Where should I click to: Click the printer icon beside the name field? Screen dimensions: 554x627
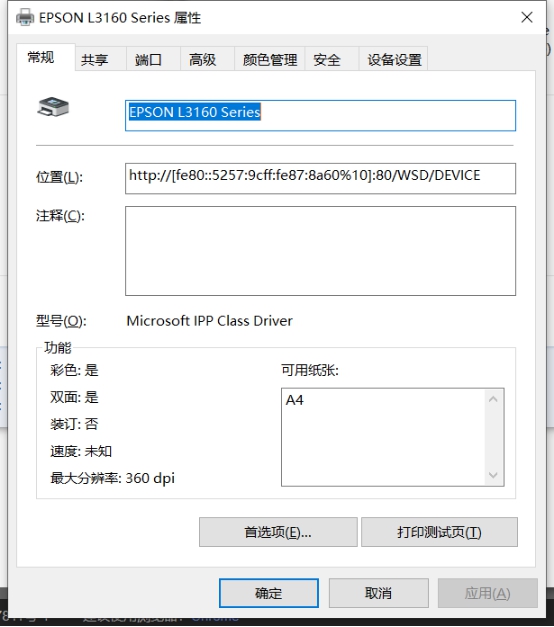[53, 107]
